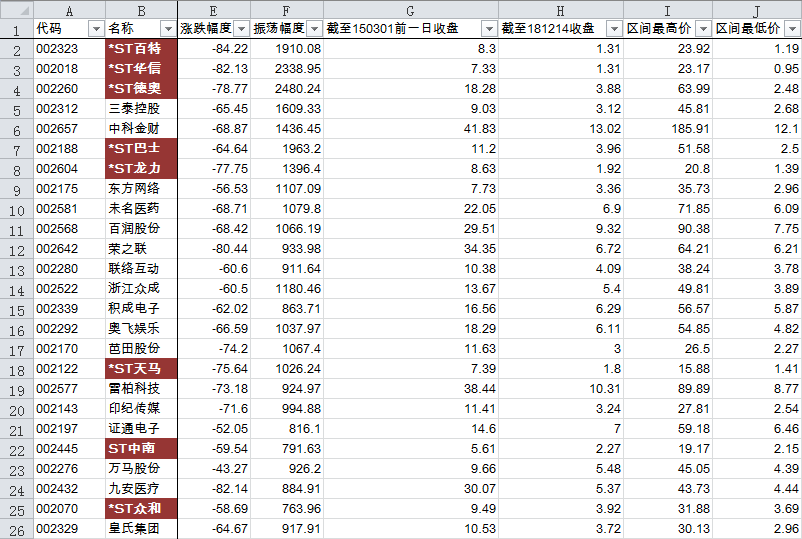Click cell 未名医药

[142, 209]
